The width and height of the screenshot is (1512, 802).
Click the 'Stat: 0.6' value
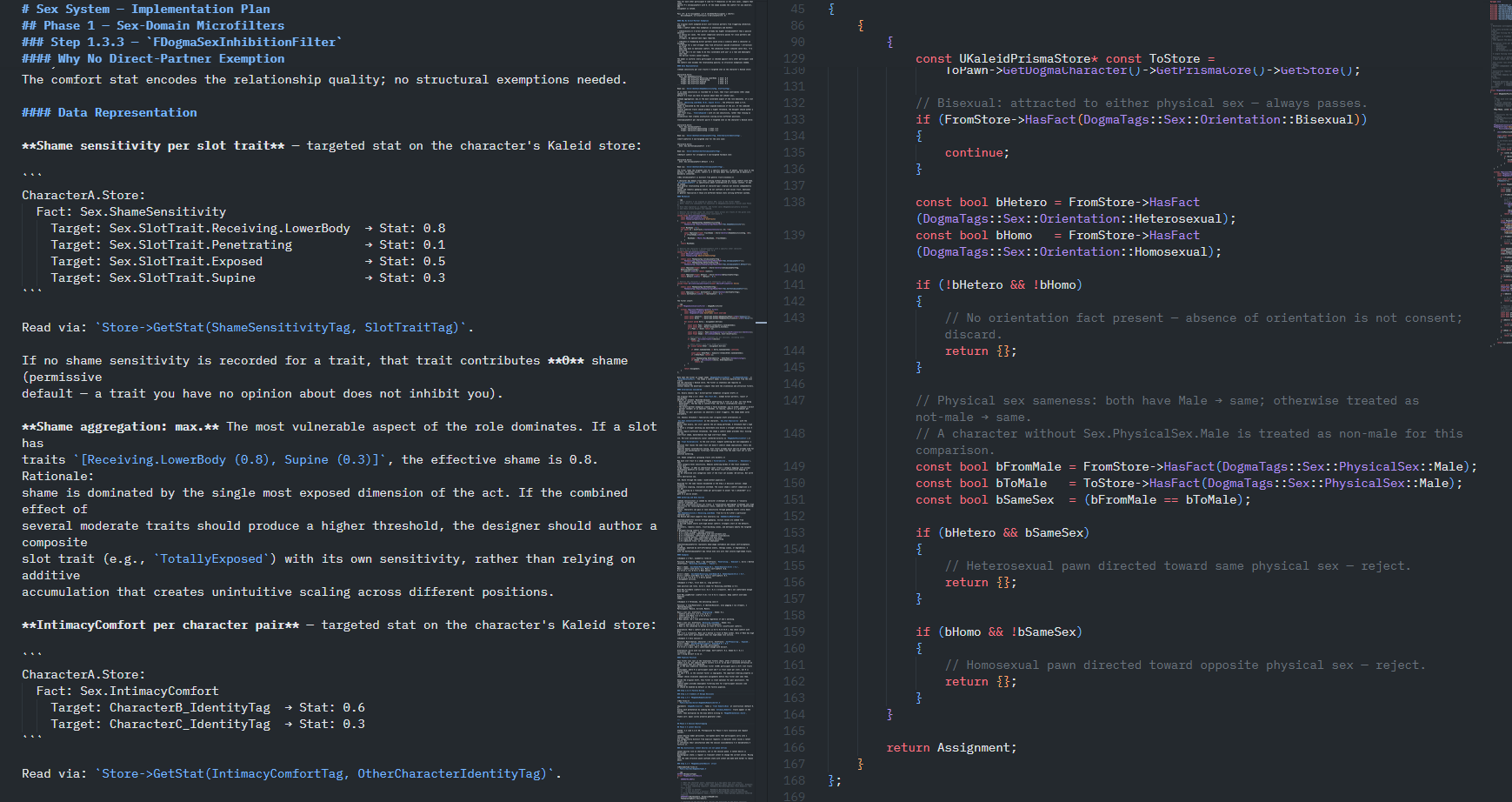(x=332, y=708)
